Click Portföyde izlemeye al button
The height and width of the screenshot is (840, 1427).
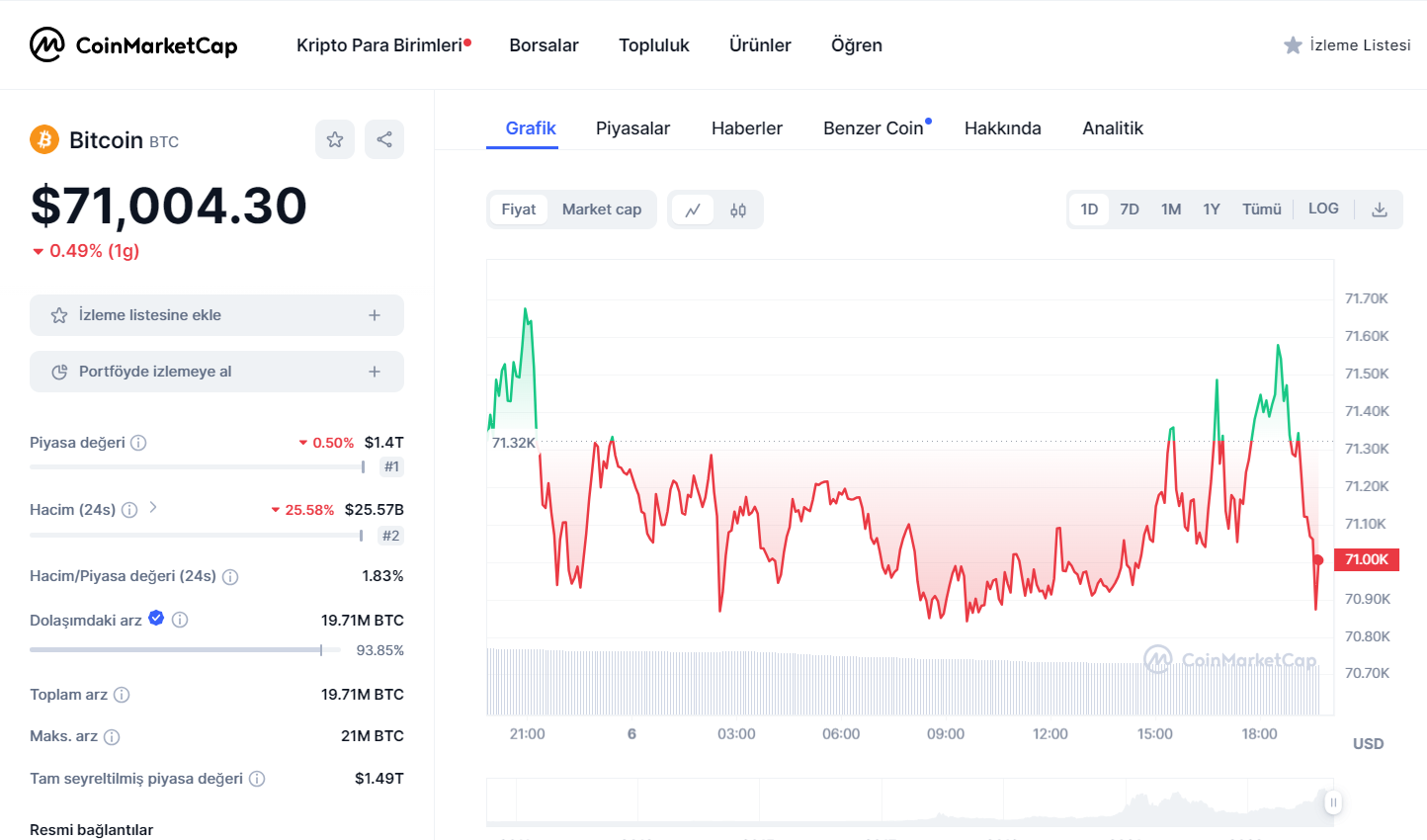[x=216, y=372]
